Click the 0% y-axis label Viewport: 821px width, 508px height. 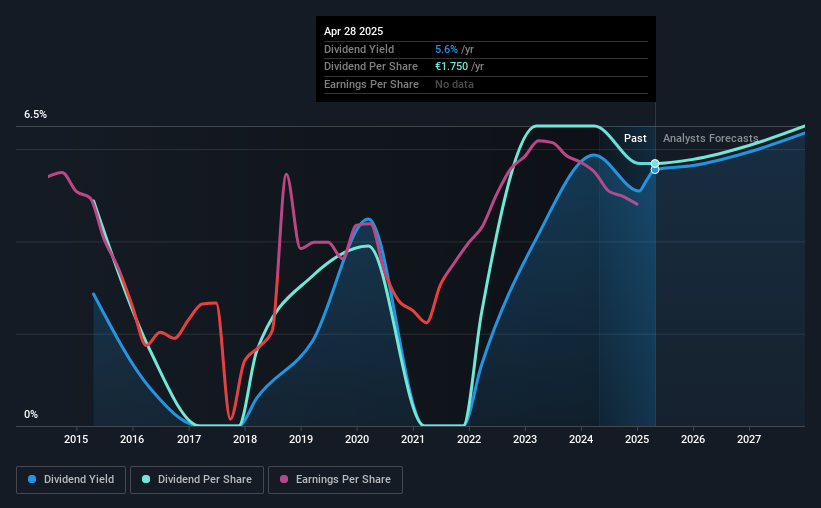[31, 414]
